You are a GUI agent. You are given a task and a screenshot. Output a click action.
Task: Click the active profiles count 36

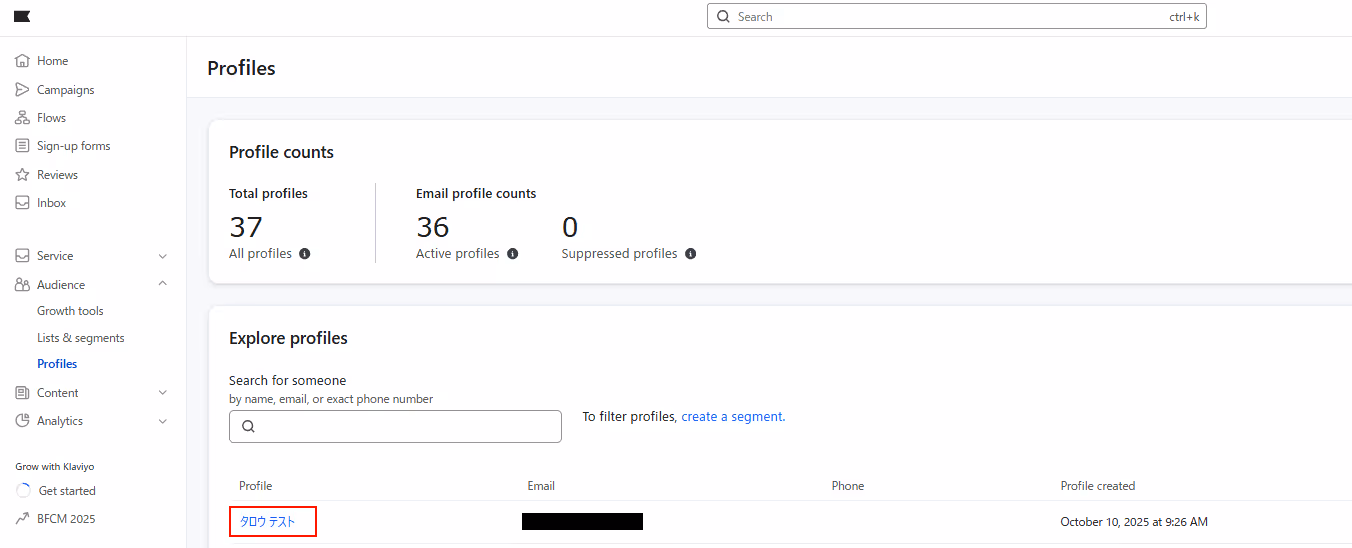click(433, 227)
